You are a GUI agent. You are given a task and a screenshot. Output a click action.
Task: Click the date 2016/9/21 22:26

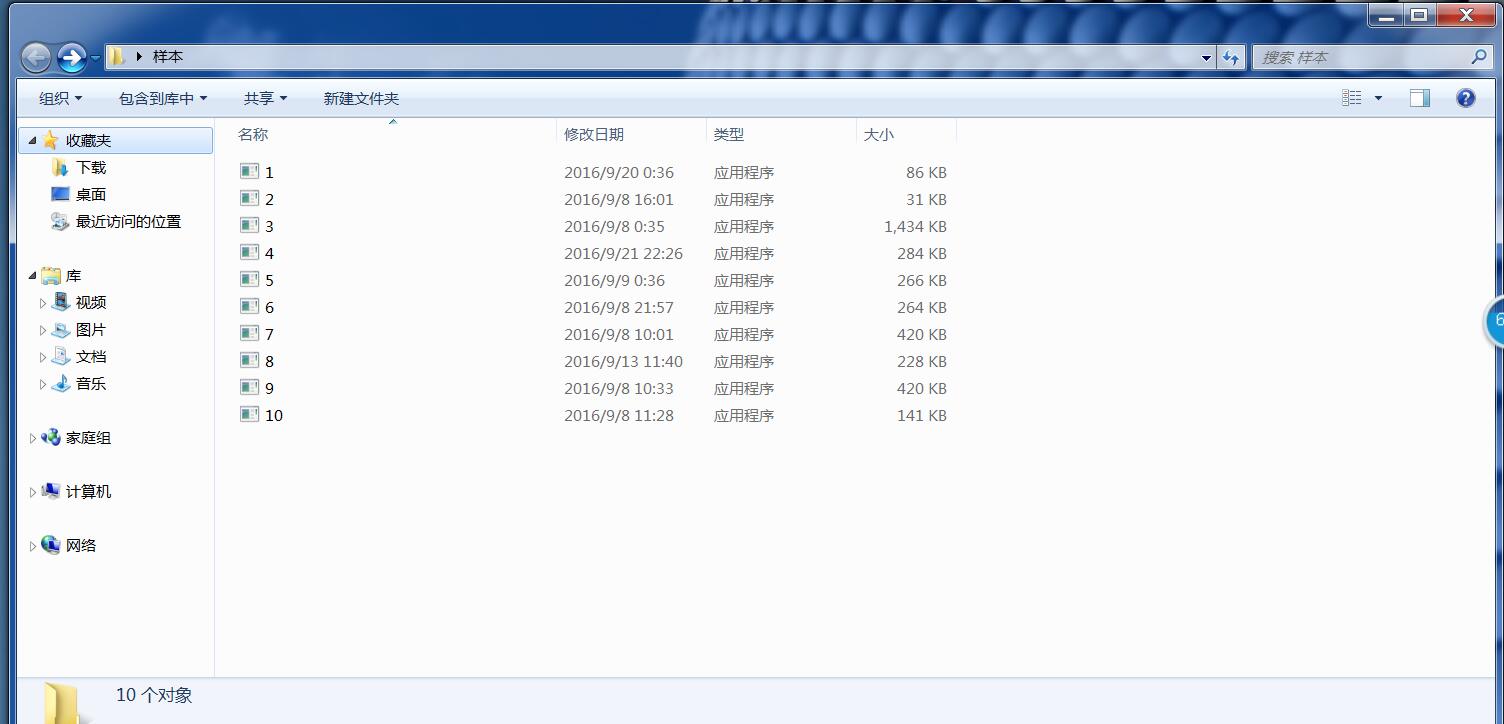pyautogui.click(x=624, y=254)
